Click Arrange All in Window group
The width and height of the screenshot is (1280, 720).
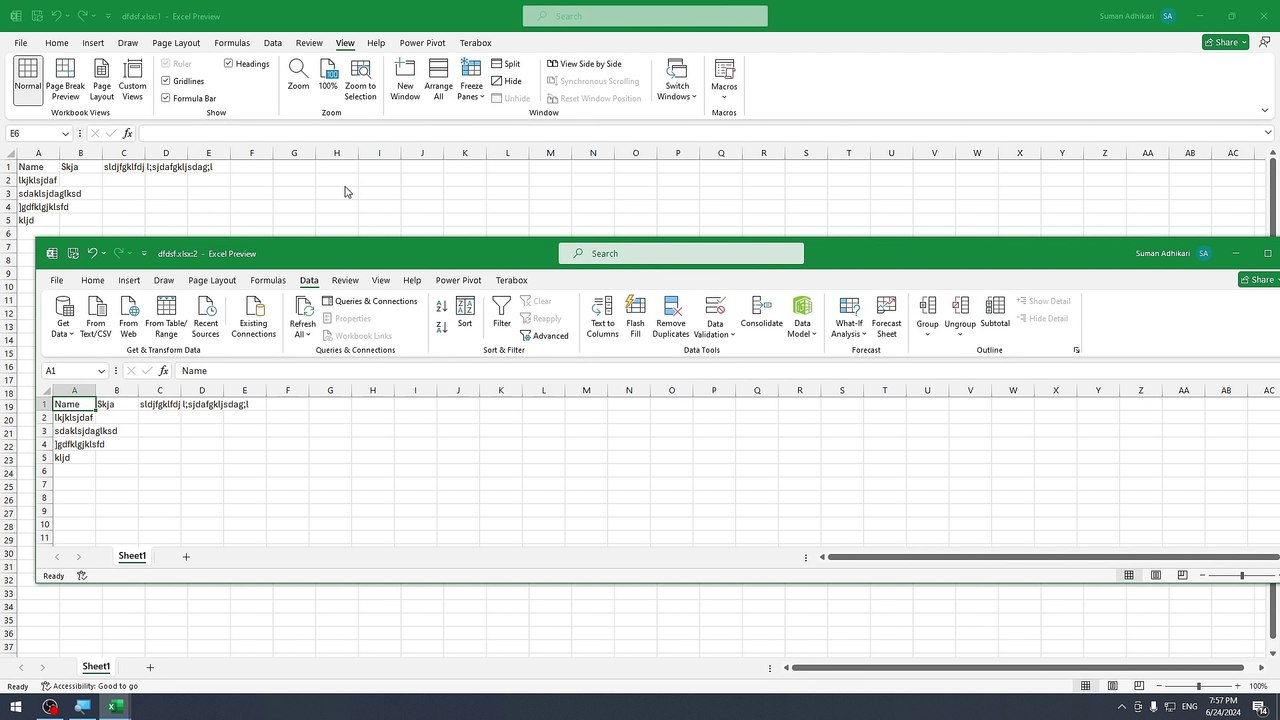pos(438,80)
